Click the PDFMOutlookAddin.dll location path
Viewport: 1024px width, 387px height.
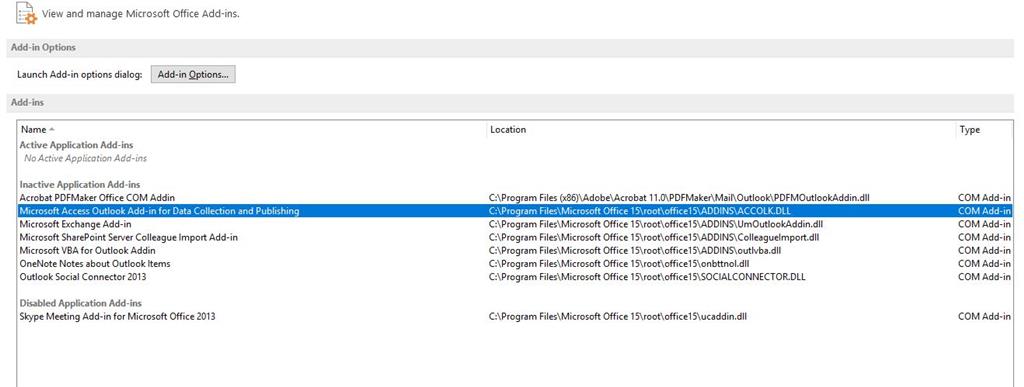pyautogui.click(x=679, y=197)
